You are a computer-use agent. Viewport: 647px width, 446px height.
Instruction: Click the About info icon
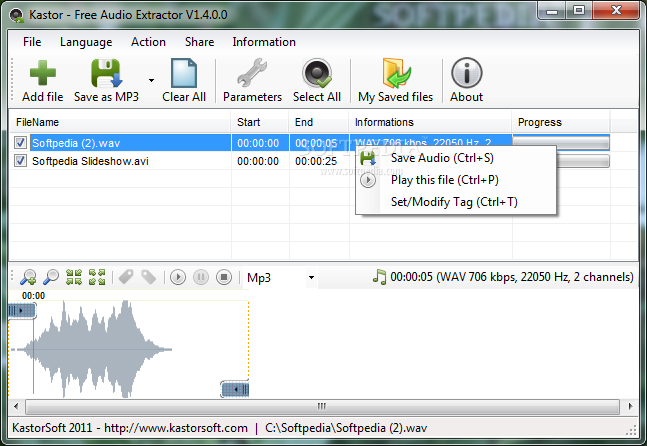click(x=467, y=73)
